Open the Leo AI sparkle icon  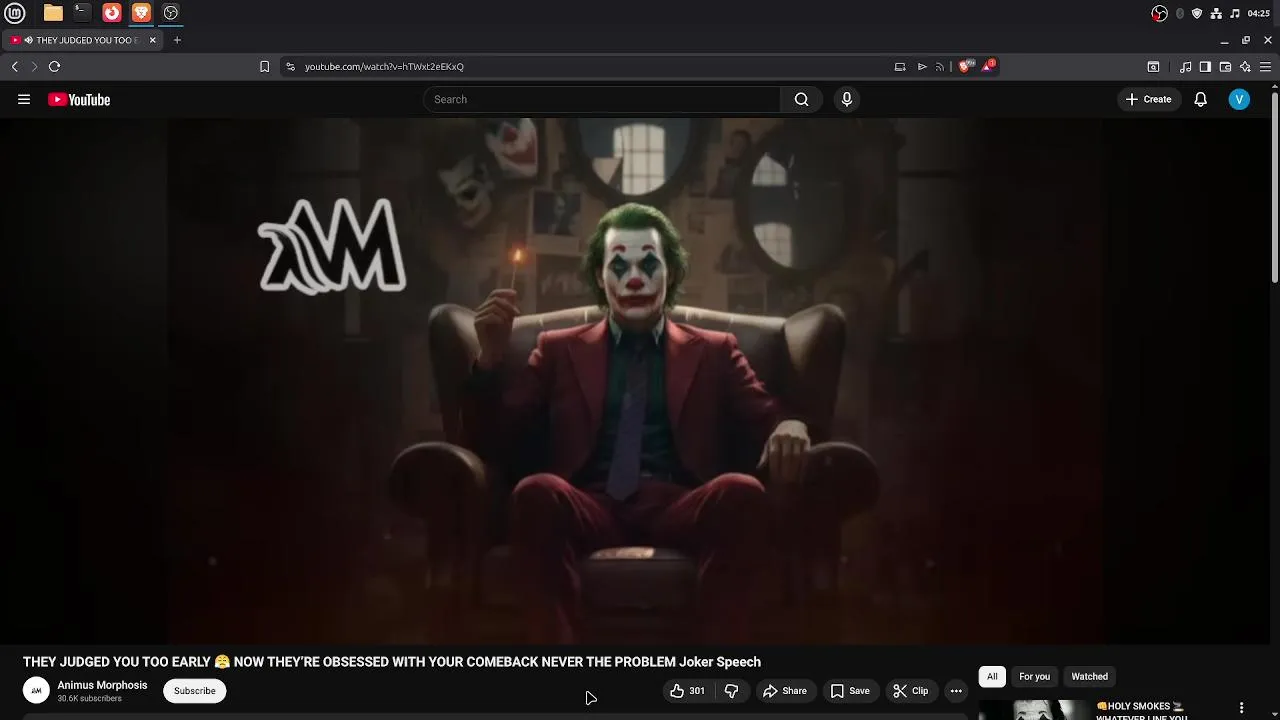[1245, 66]
